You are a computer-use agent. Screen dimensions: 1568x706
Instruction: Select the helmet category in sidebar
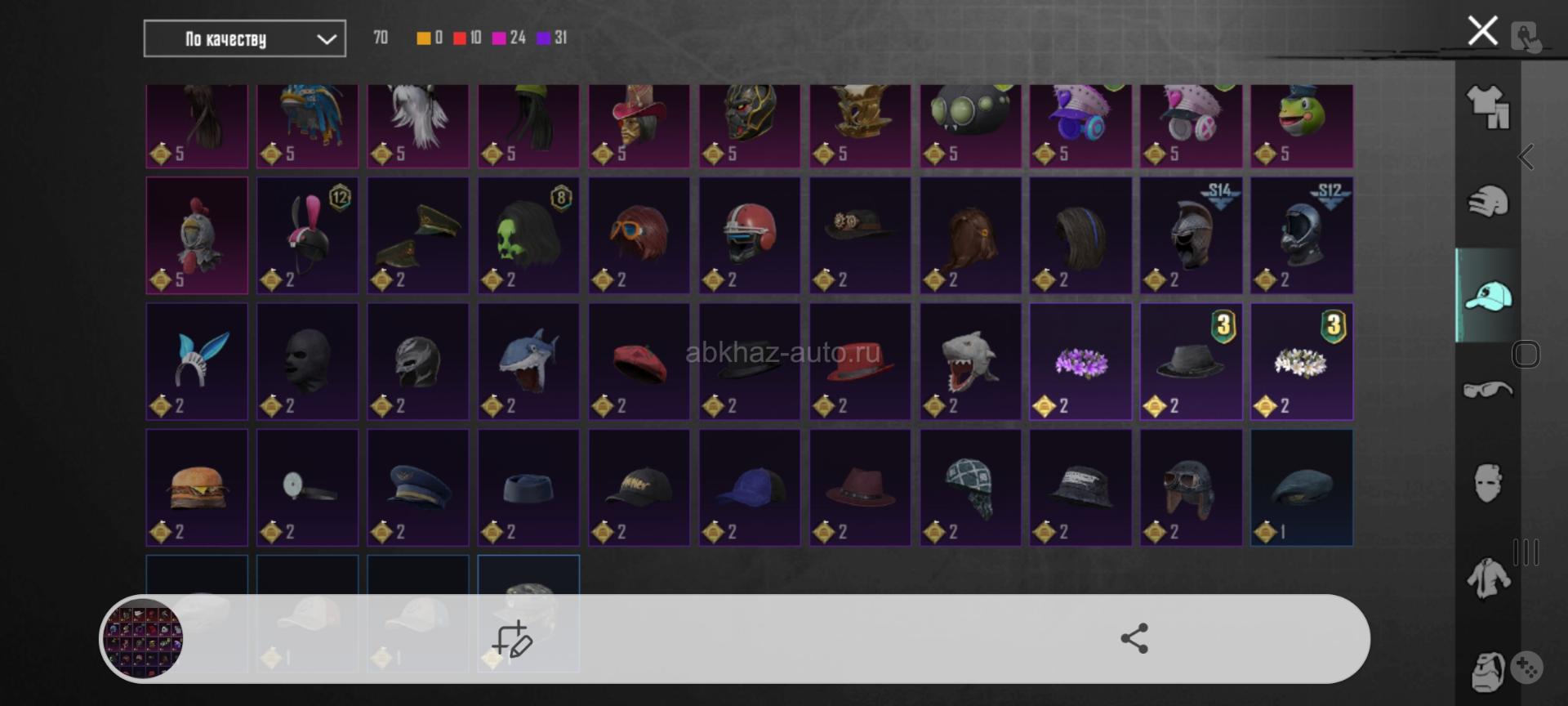click(1488, 201)
